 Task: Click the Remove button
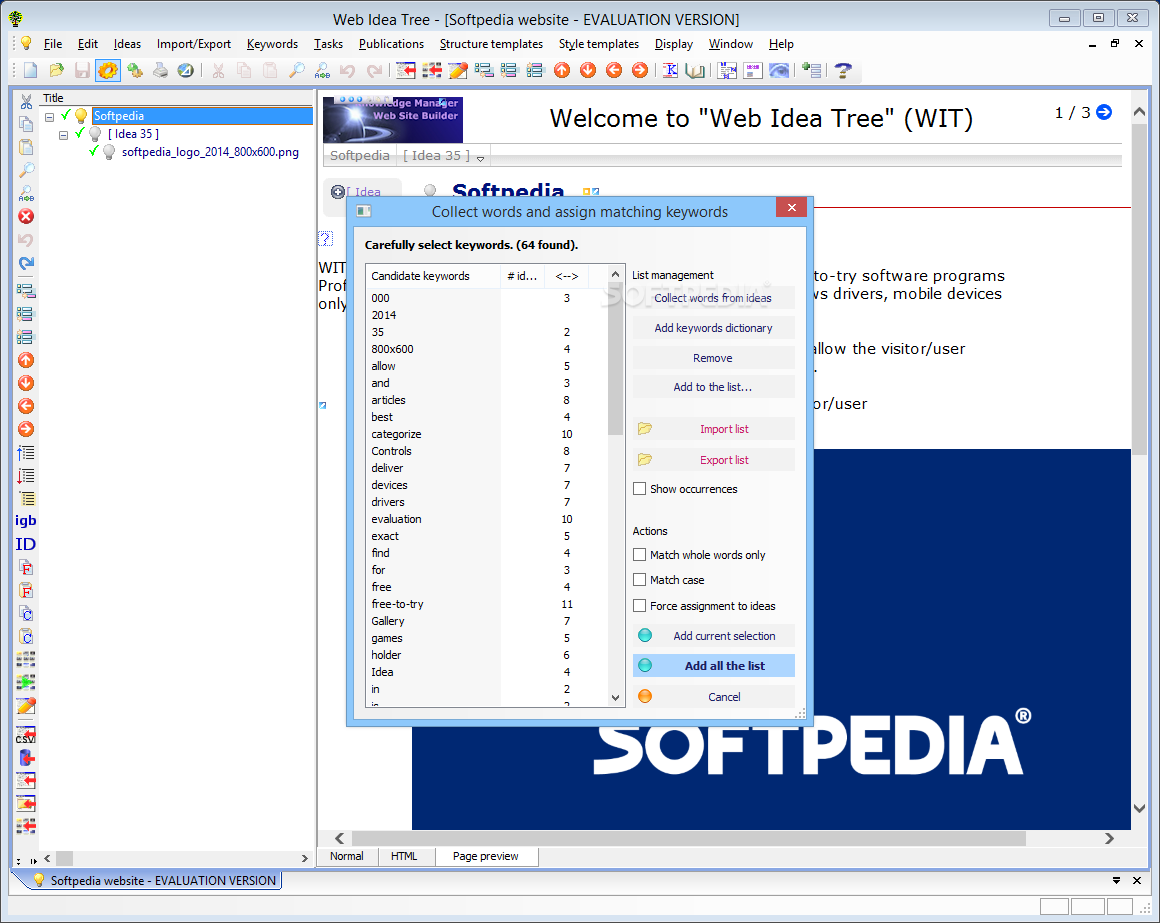[x=713, y=358]
